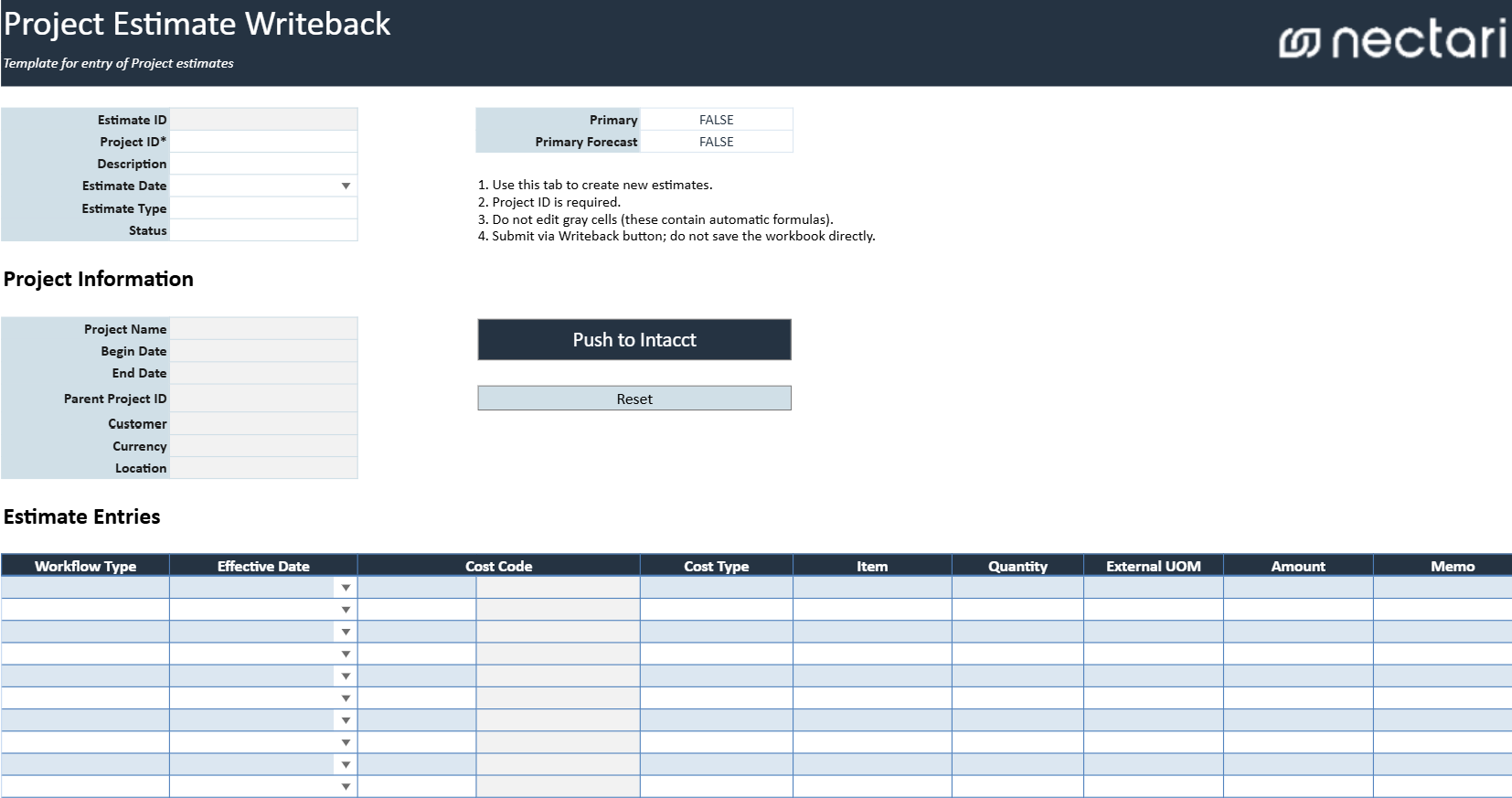Click the External UOM column header
1512x798 pixels.
(1154, 566)
